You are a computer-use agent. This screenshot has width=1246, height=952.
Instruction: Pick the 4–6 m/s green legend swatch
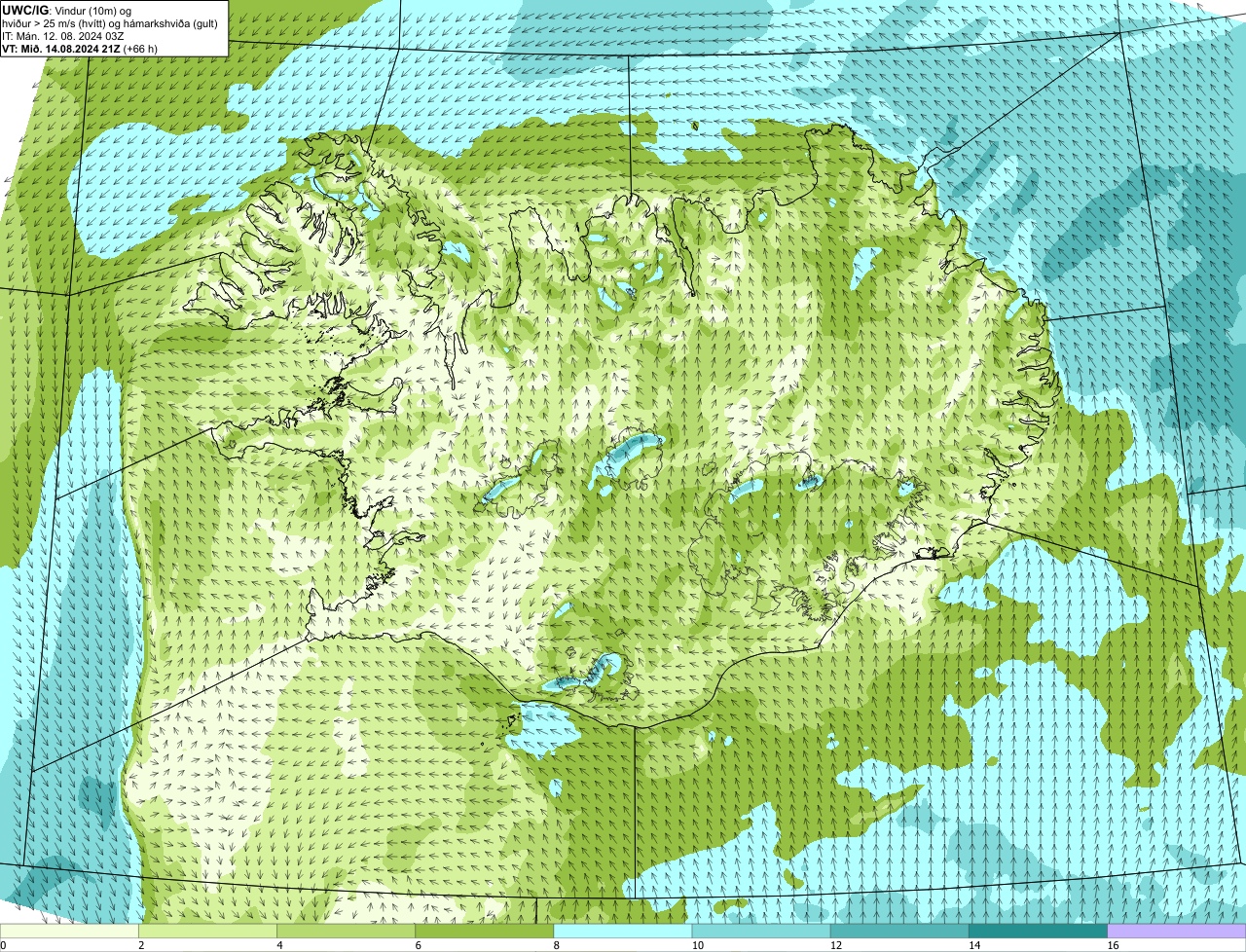(347, 932)
